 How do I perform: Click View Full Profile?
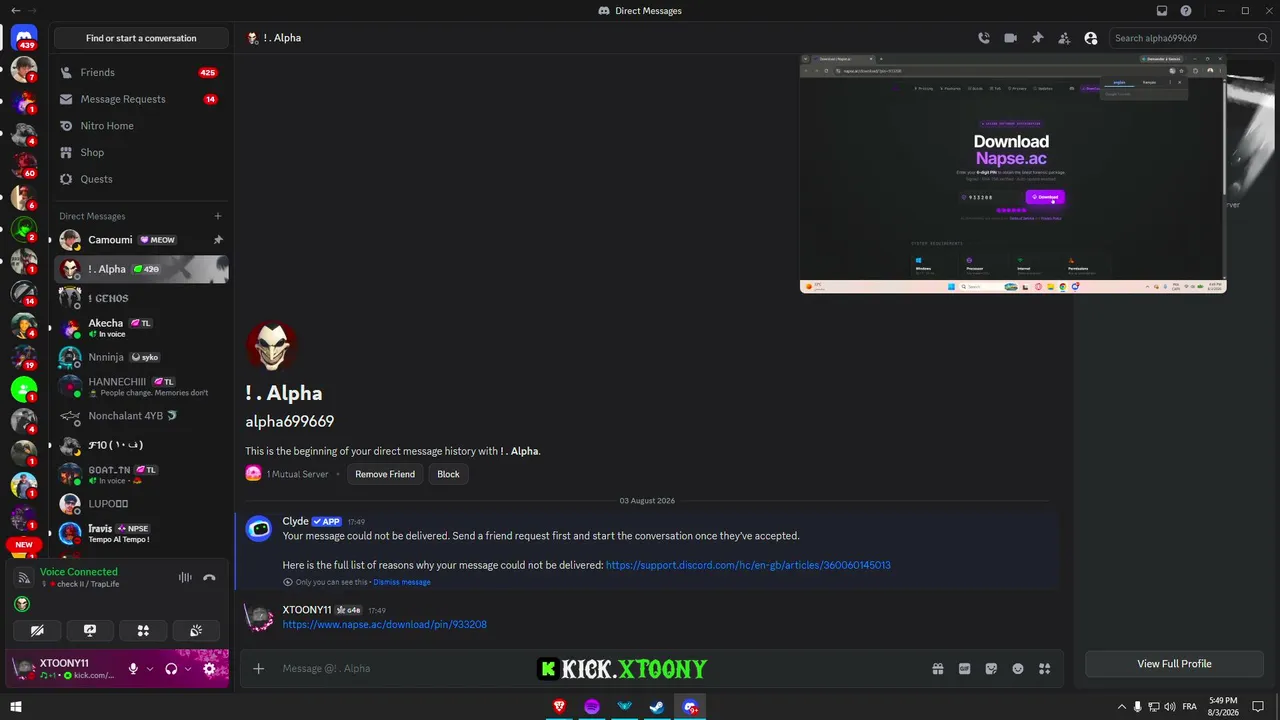click(1174, 664)
